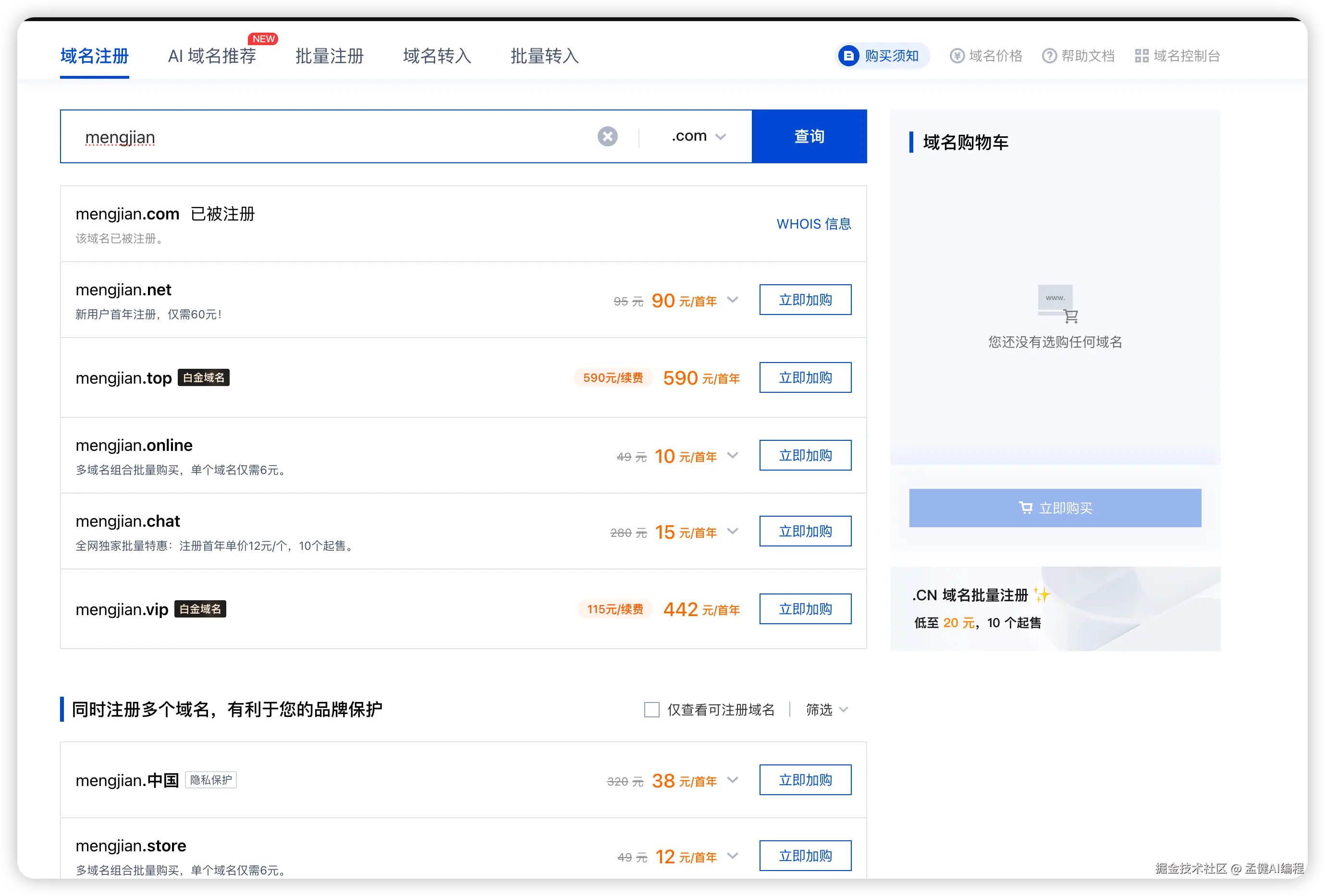This screenshot has height=896, width=1325.
Task: Open 购买须知 purchase notice icon button
Action: point(848,56)
